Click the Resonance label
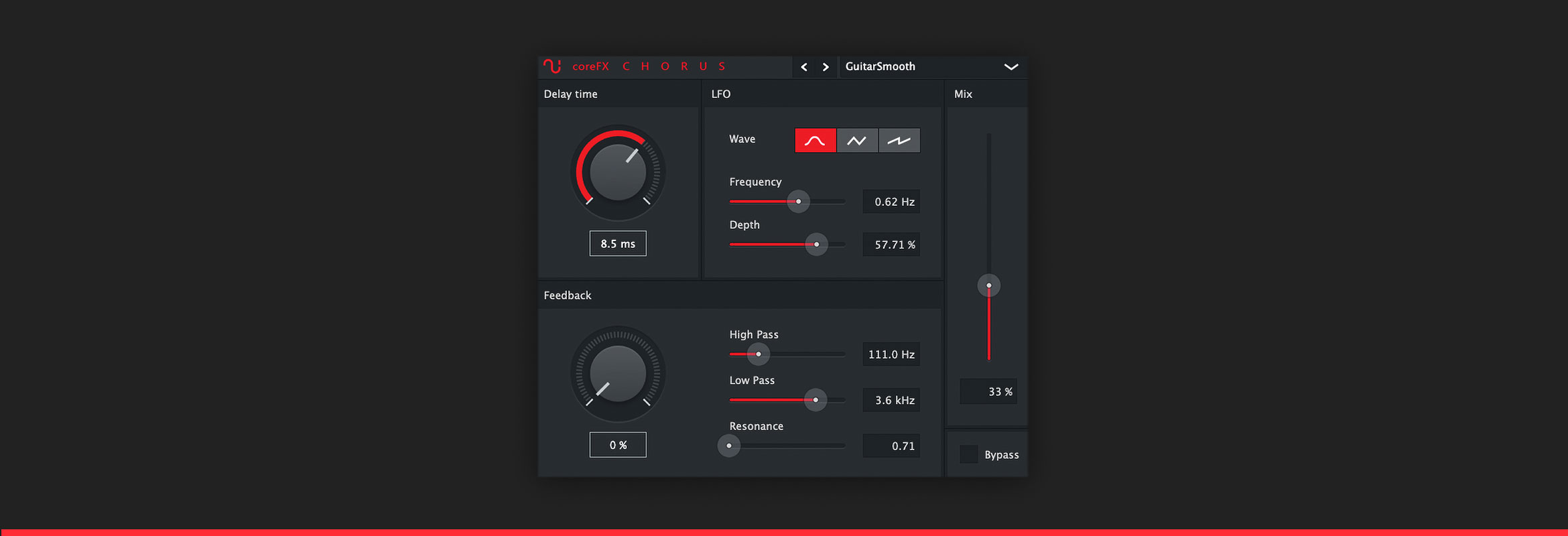 click(x=757, y=426)
